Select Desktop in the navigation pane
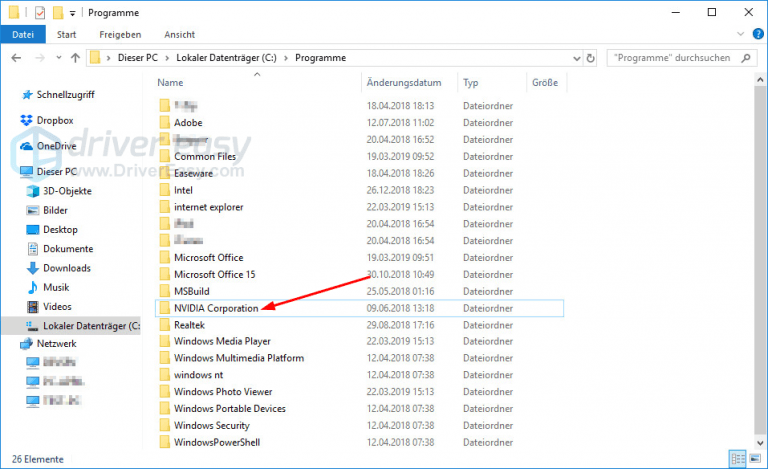This screenshot has height=469, width=768. pyautogui.click(x=60, y=230)
